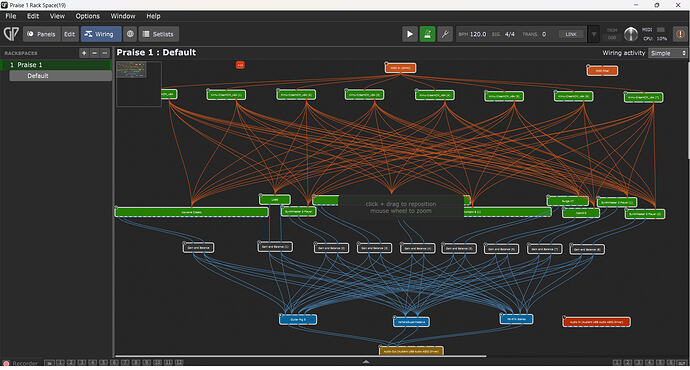Click the TRANS transpose value 0
Viewport: 690px width, 370px height.
click(x=544, y=34)
